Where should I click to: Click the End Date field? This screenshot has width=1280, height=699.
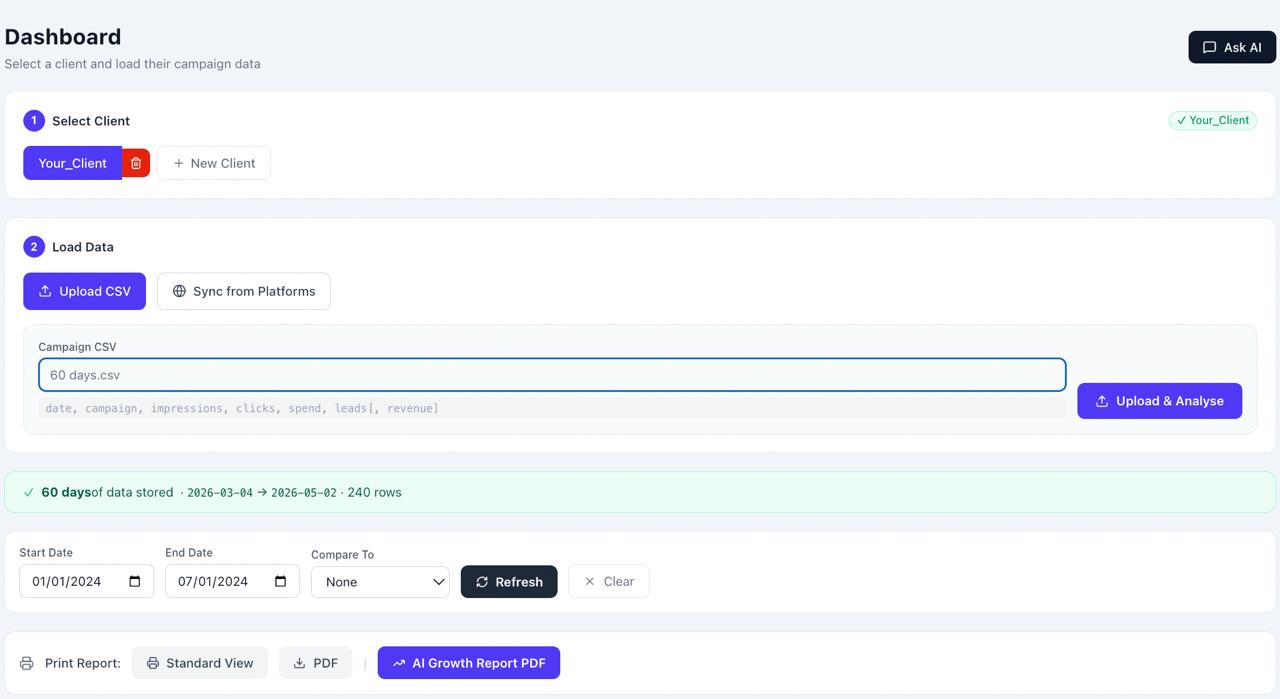click(x=232, y=581)
